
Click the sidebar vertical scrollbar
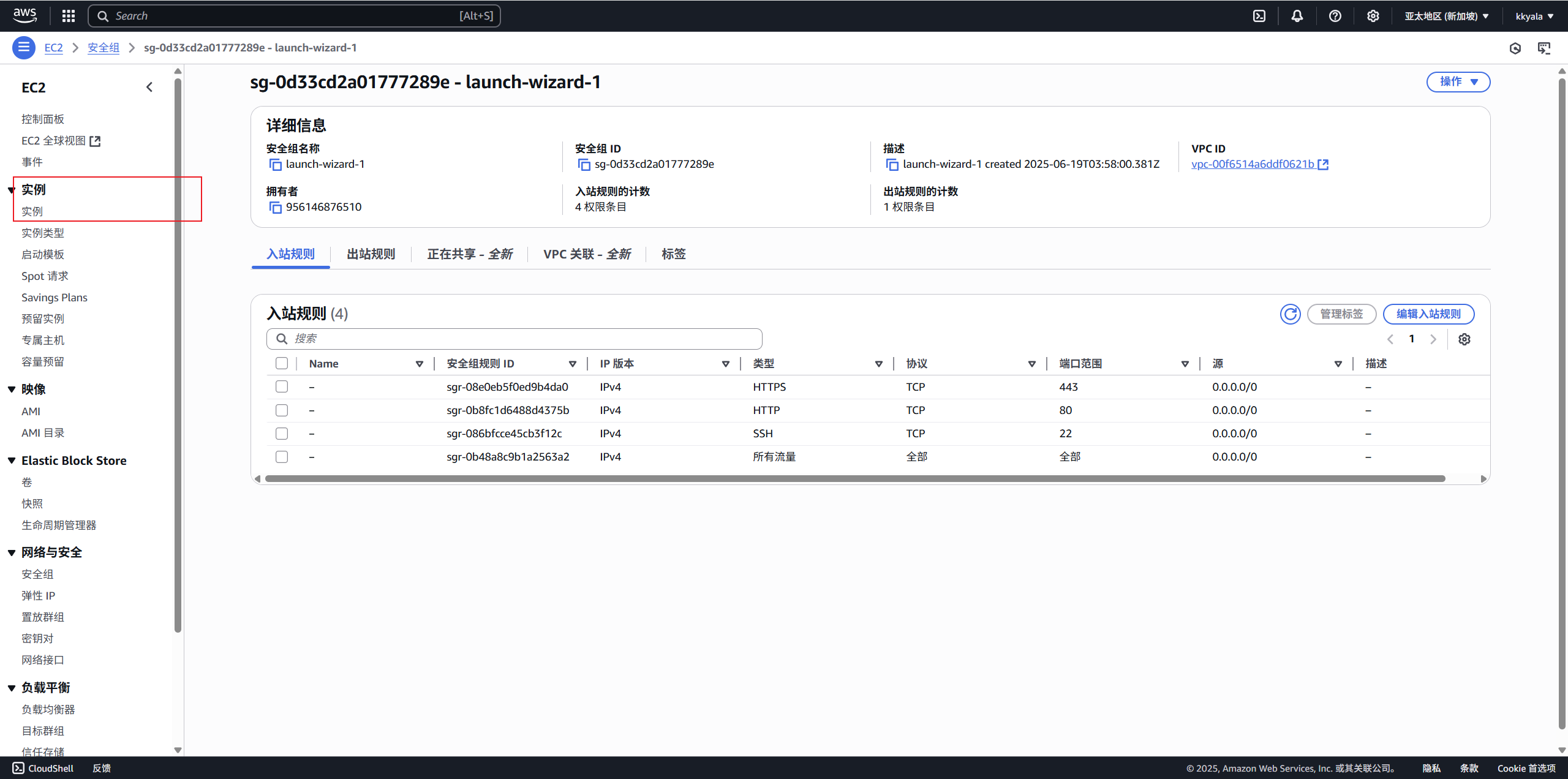[x=178, y=355]
